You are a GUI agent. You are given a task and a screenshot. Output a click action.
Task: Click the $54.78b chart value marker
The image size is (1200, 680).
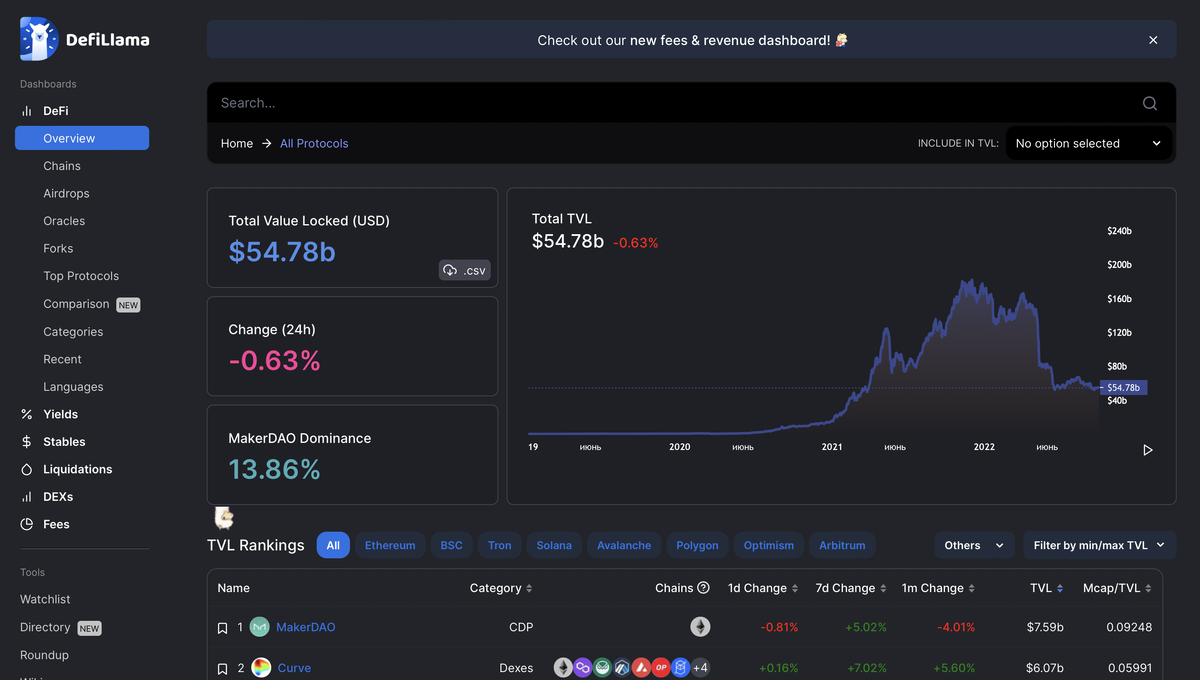click(x=1124, y=387)
